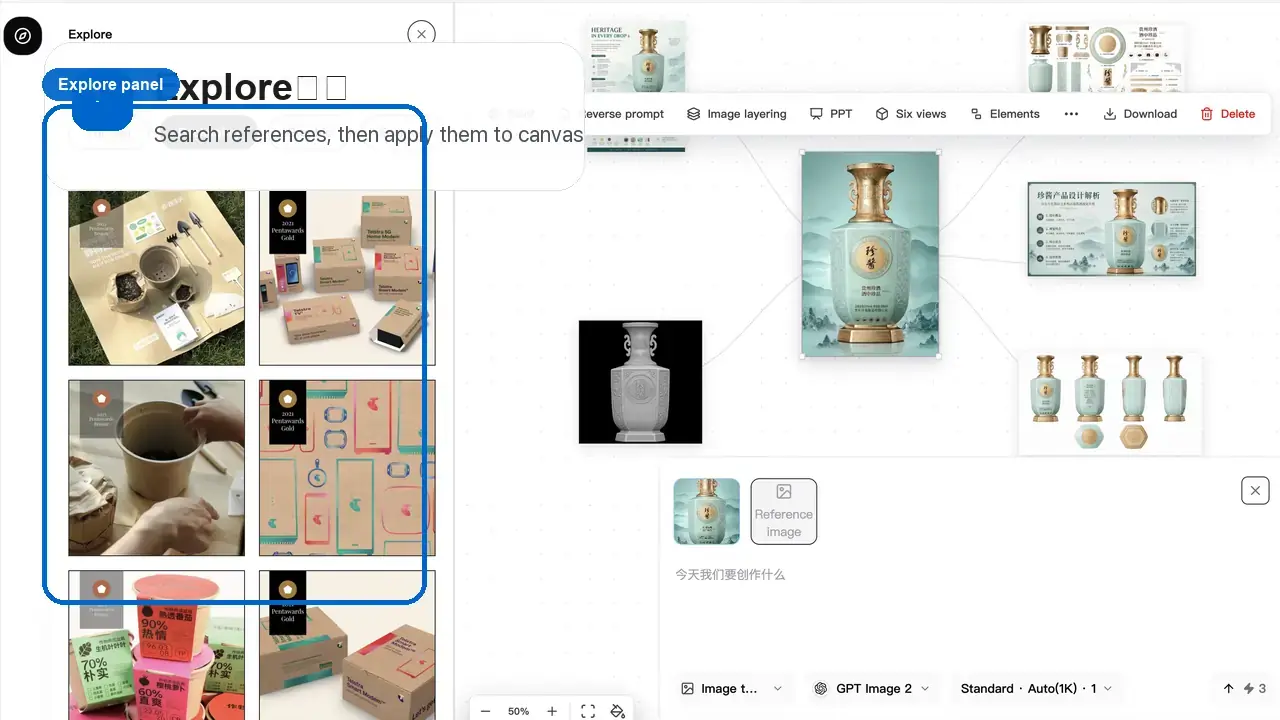Open the more options ellipsis menu
The image size is (1280, 720).
(1071, 114)
